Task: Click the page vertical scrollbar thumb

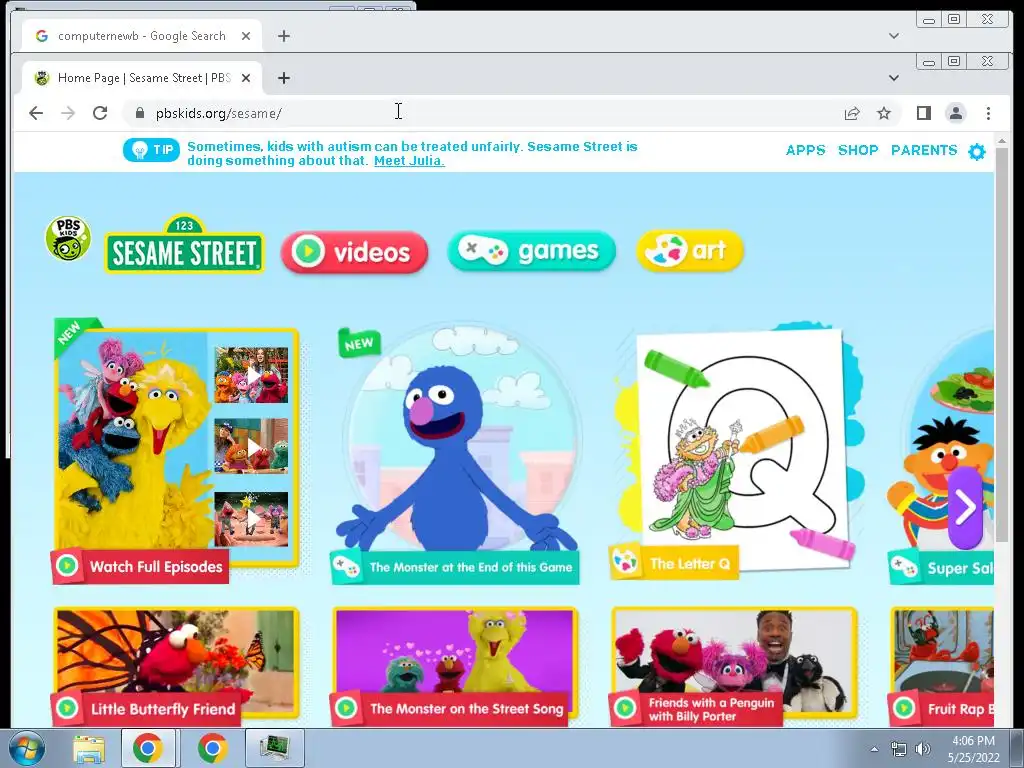Action: 1001,346
